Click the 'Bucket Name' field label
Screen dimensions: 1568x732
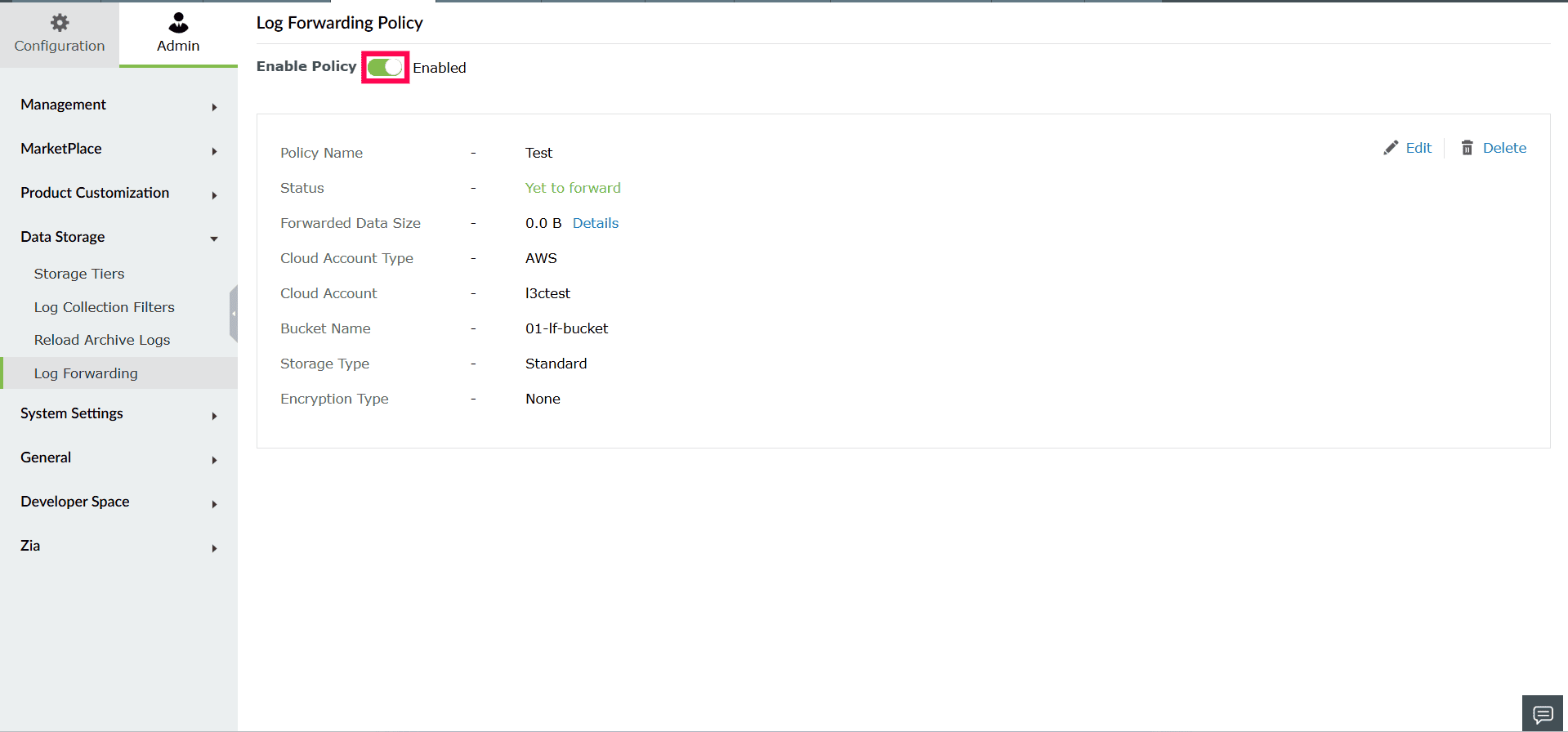tap(325, 328)
